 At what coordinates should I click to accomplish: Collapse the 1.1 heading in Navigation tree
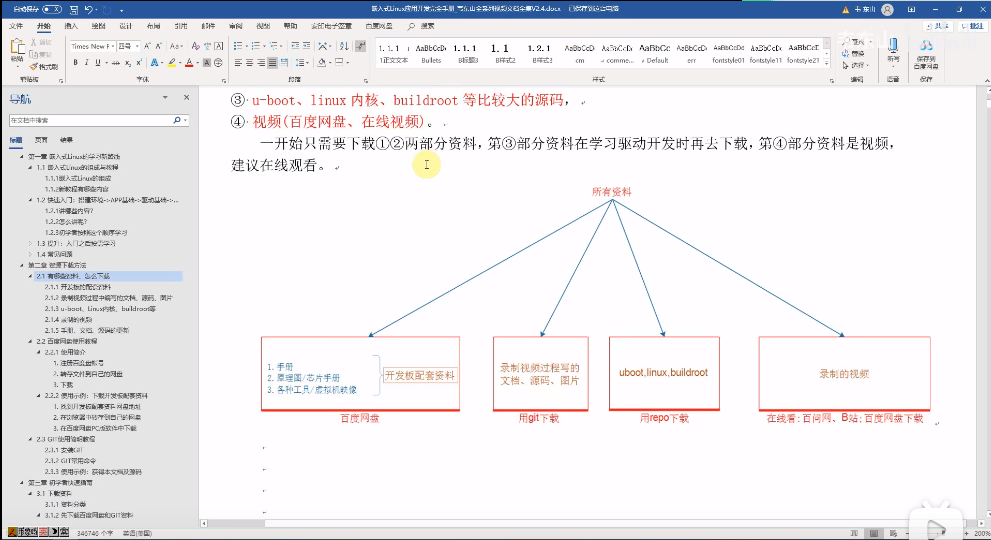pos(30,168)
